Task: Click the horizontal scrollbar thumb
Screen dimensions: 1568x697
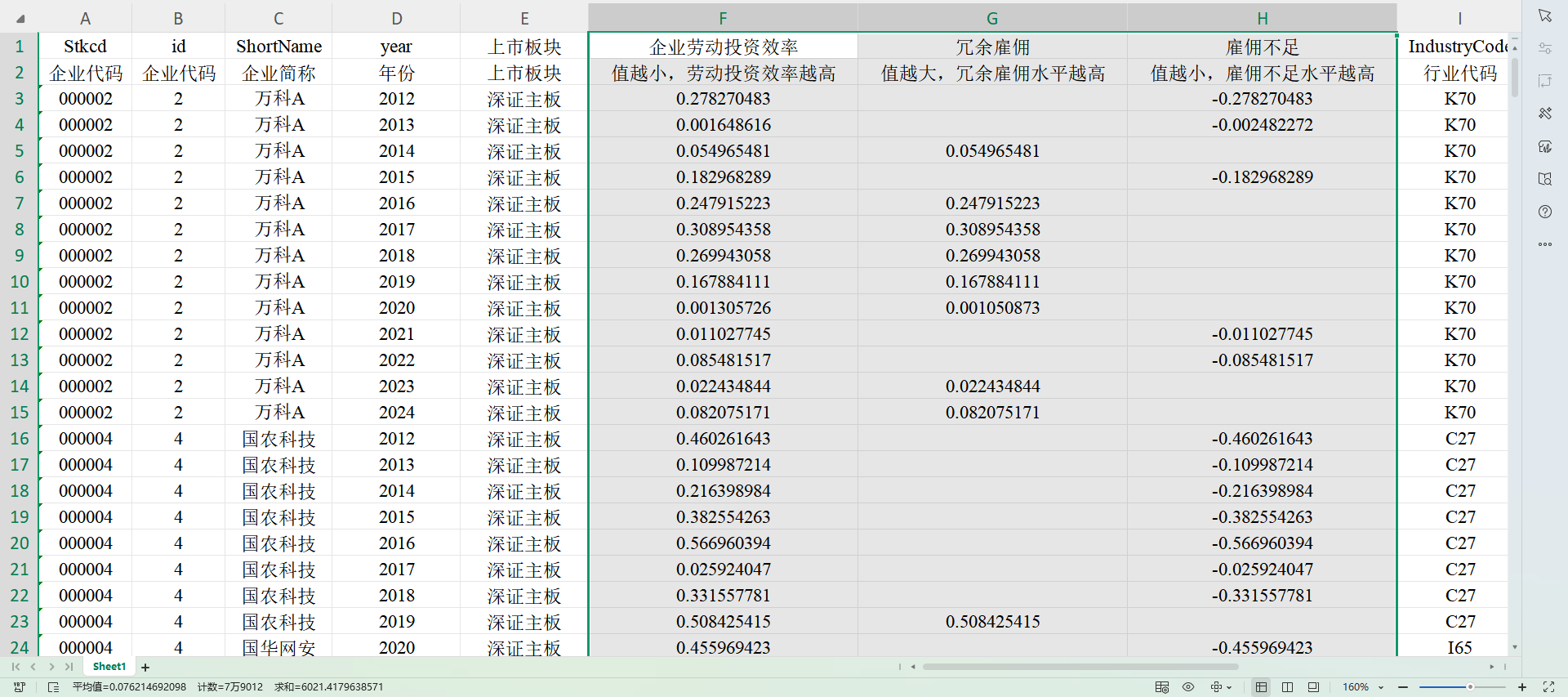Action: tap(1080, 667)
